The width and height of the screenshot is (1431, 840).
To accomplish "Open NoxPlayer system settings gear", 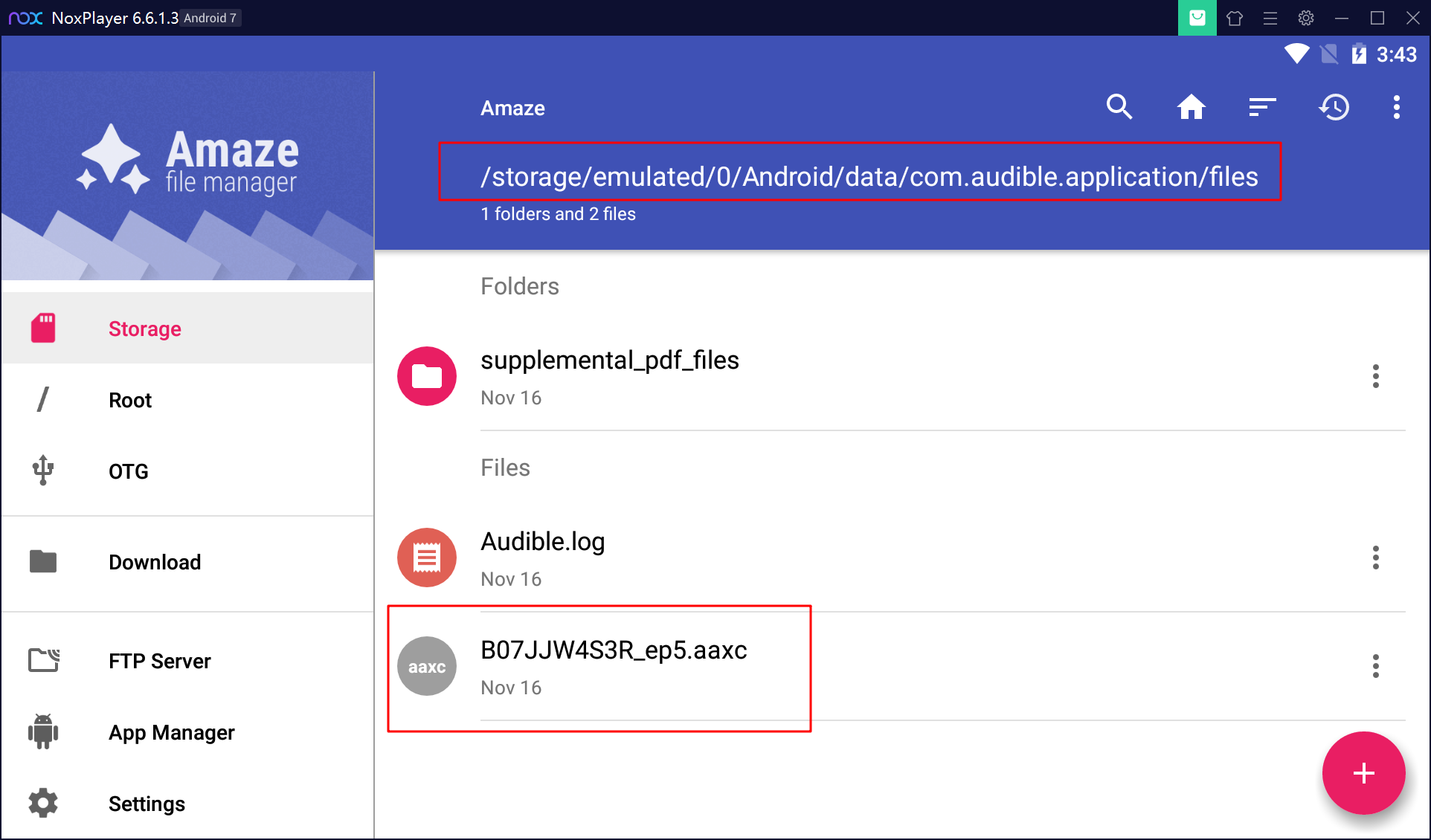I will pyautogui.click(x=1306, y=18).
